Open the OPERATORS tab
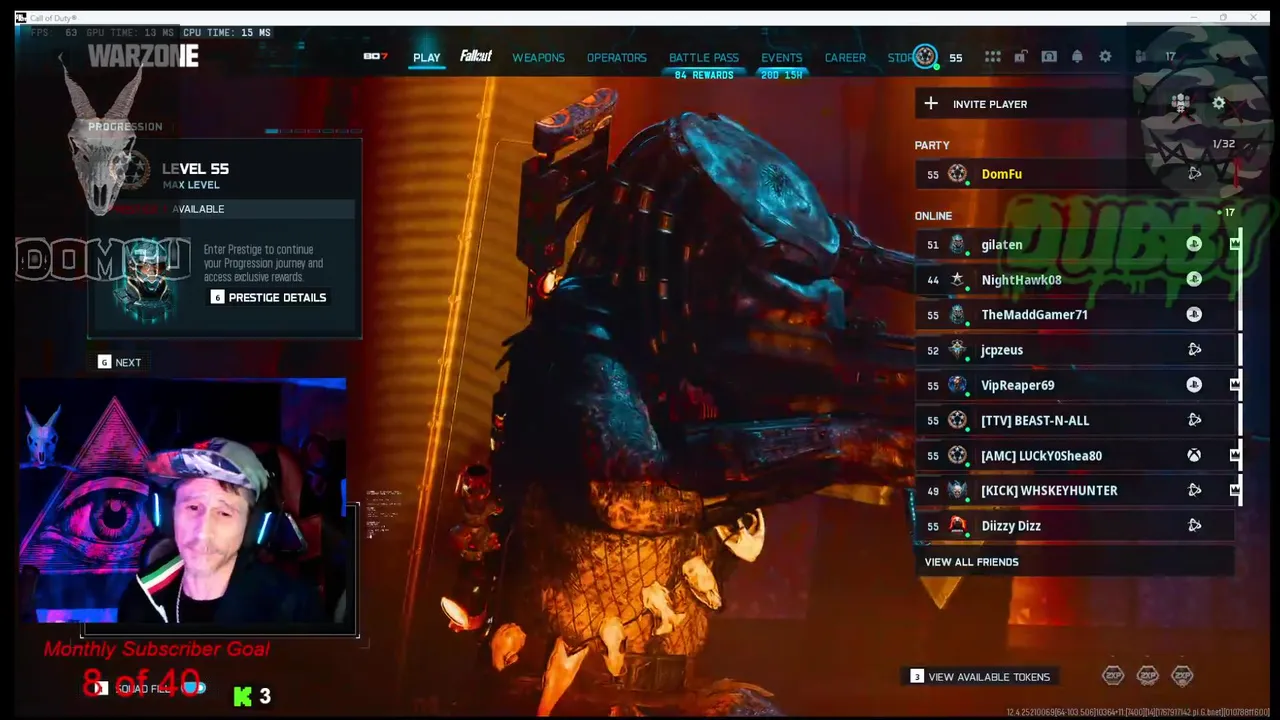Image resolution: width=1280 pixels, height=720 pixels. tap(617, 58)
